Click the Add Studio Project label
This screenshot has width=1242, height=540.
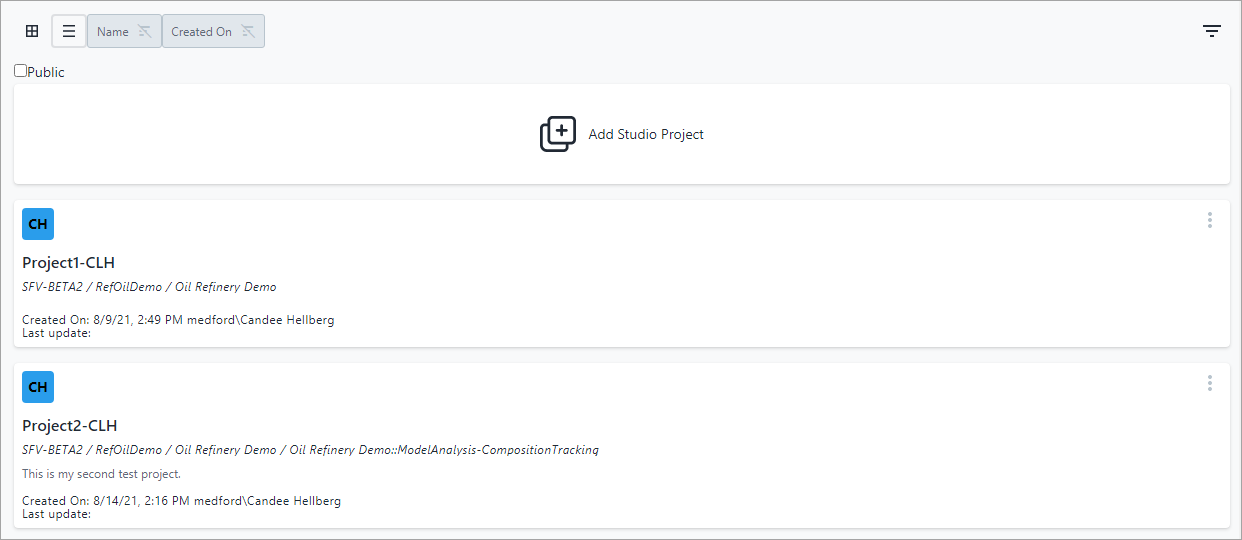coord(646,134)
